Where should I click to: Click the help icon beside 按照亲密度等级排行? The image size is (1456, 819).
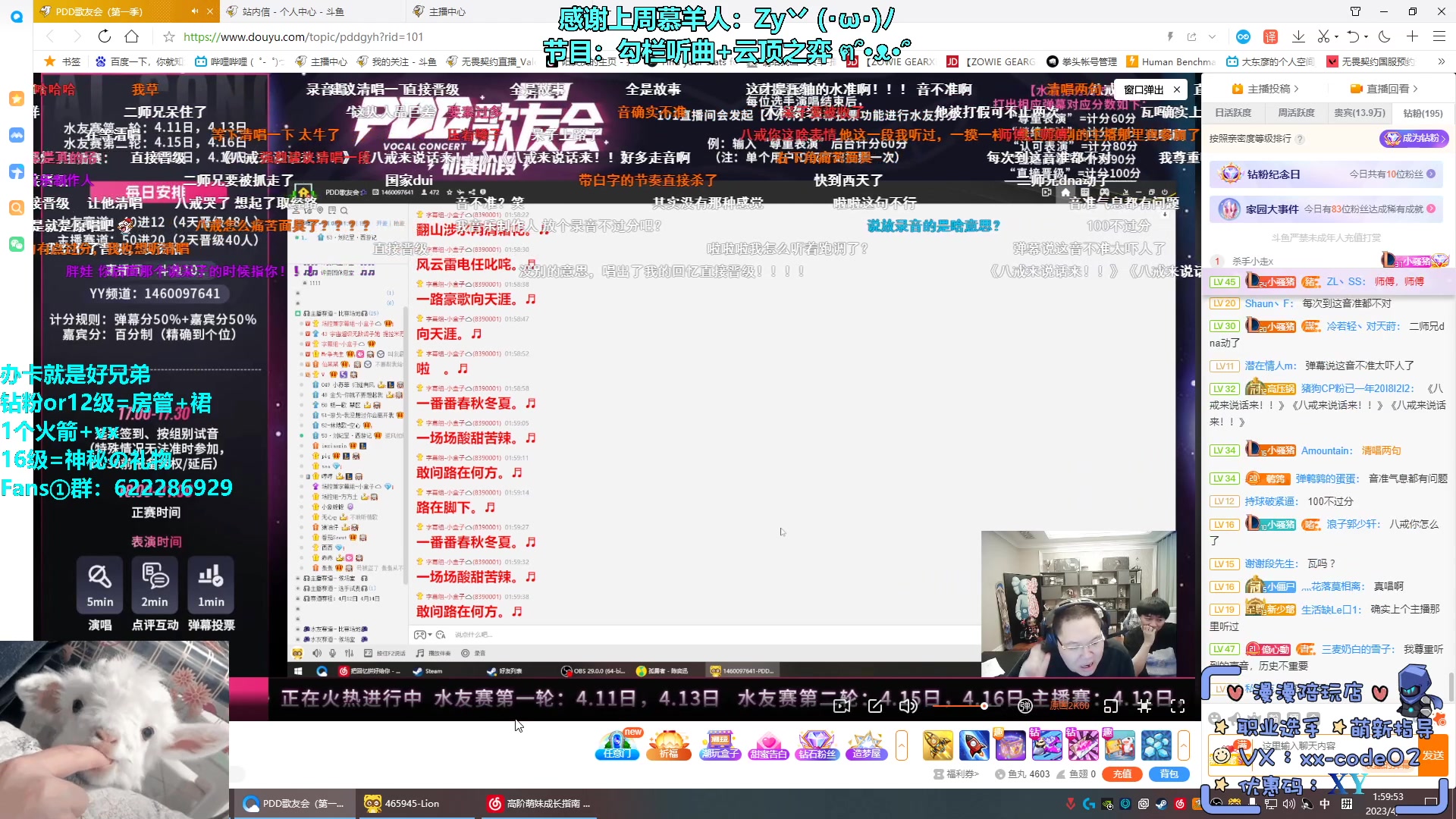(x=1300, y=139)
